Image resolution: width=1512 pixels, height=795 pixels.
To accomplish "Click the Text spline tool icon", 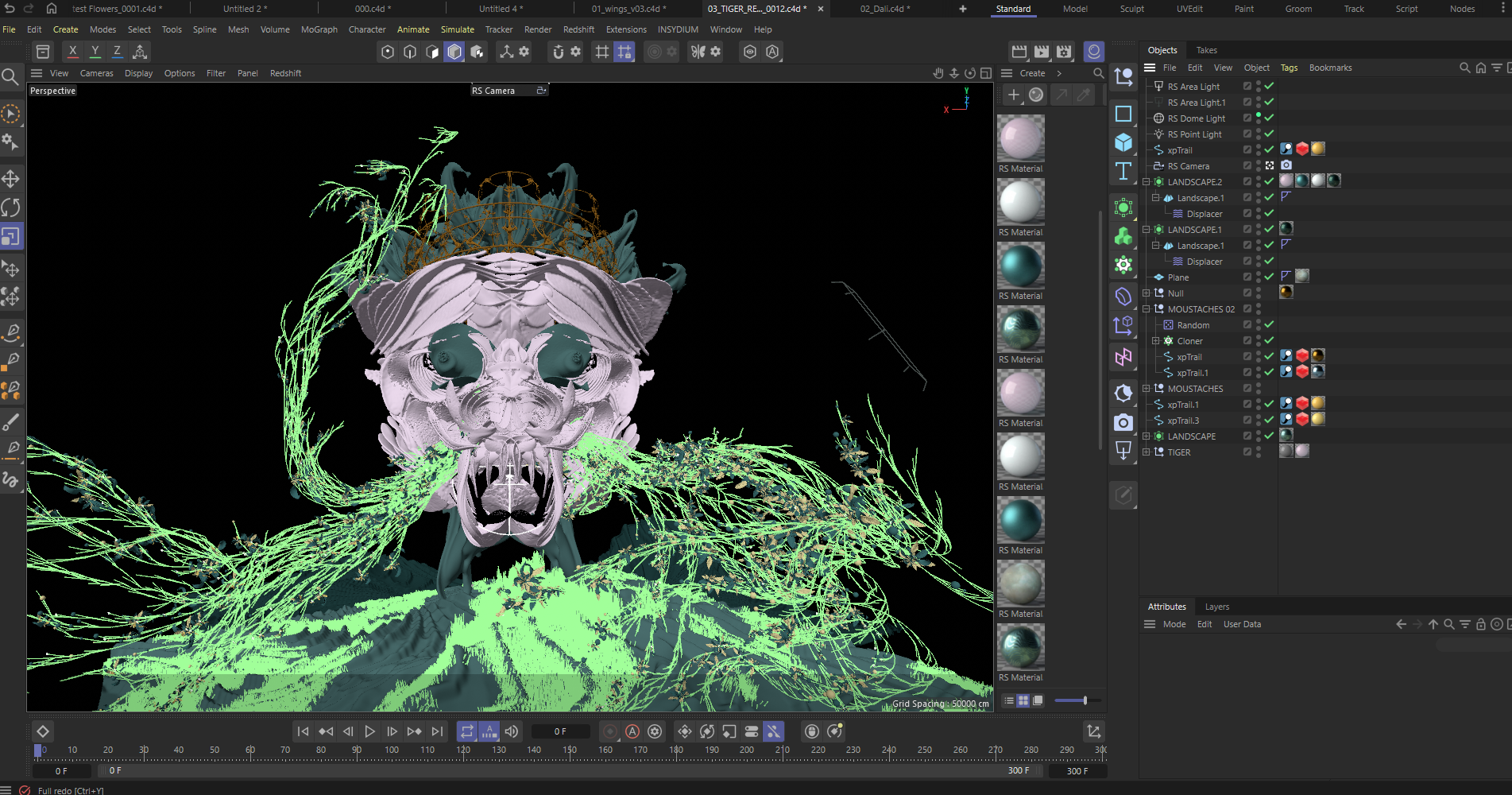I will (1123, 172).
